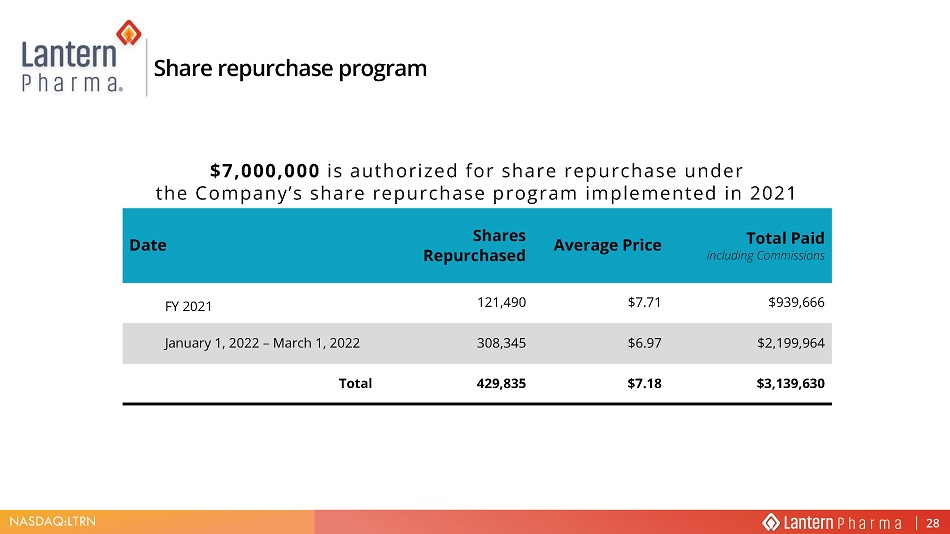Click the footer Lantern Pharma wordmark
Viewport: 950px width, 534px height.
click(843, 522)
